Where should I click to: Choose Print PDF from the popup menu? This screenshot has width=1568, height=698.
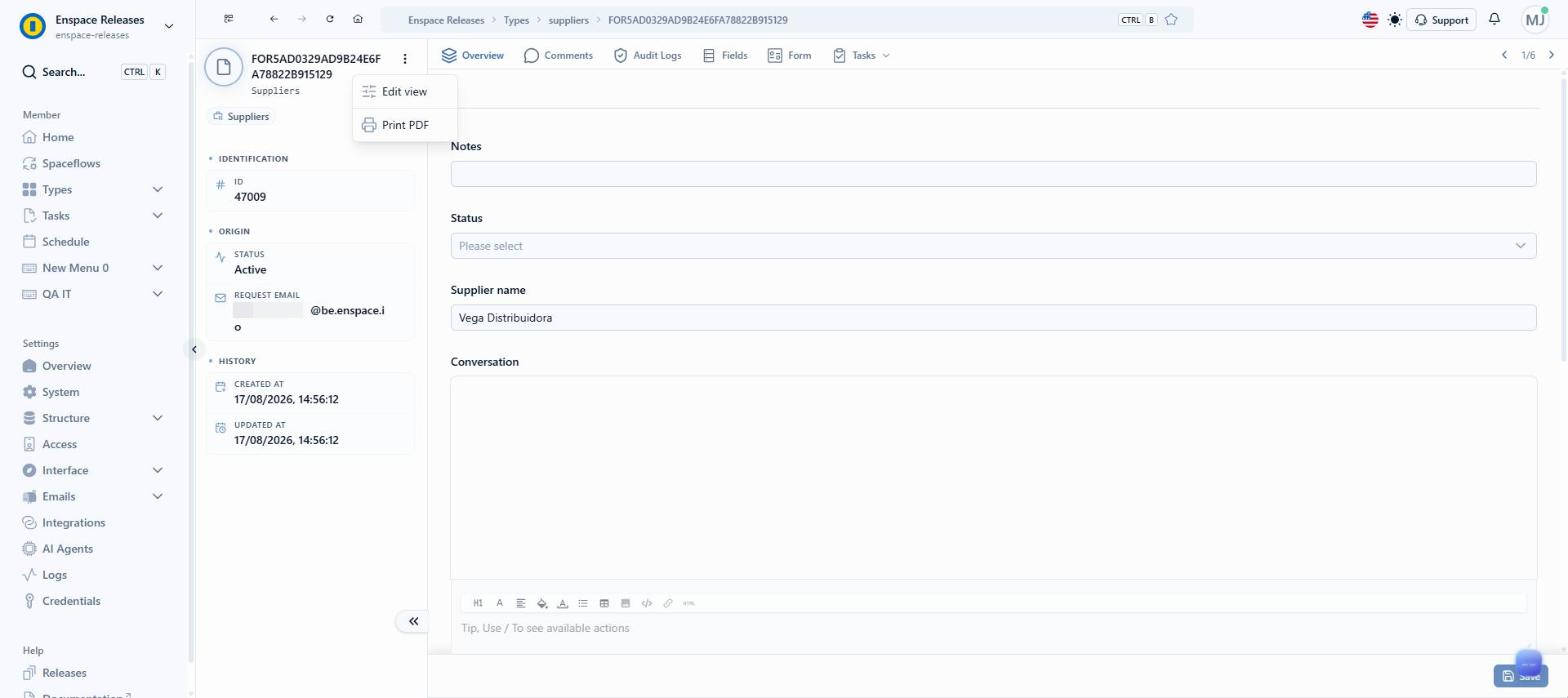[x=404, y=125]
